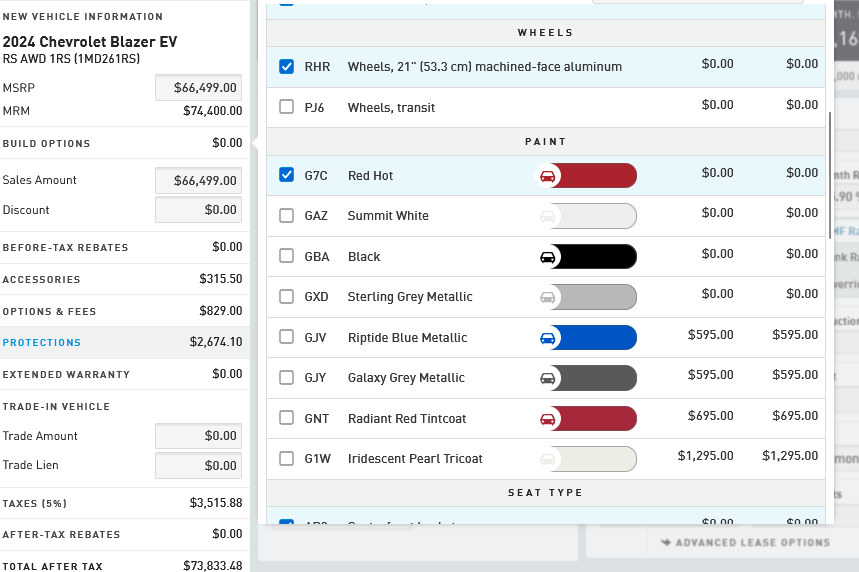859x572 pixels.
Task: Click the Iridescent Pearl Tricoat car icon
Action: pos(547,459)
